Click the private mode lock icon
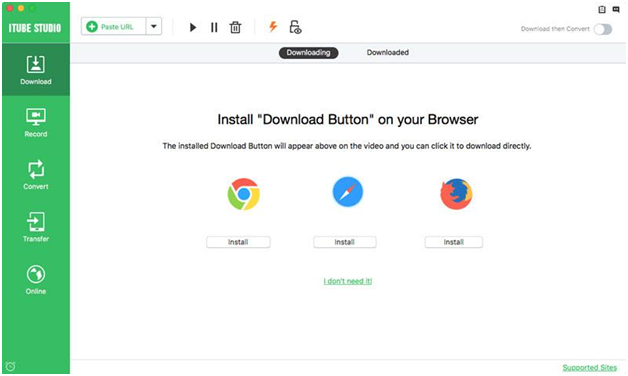 click(295, 27)
